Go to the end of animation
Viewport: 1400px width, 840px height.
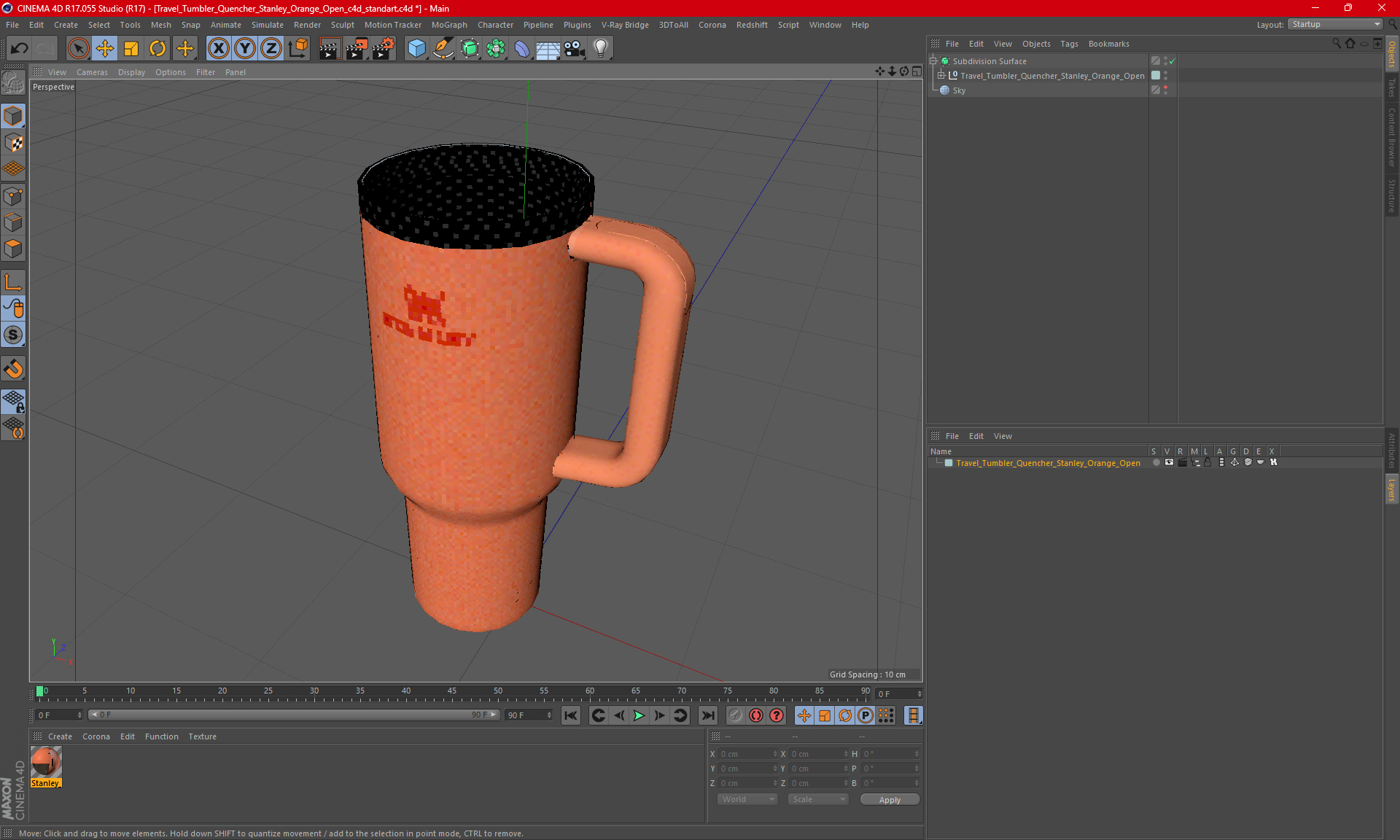(x=707, y=715)
